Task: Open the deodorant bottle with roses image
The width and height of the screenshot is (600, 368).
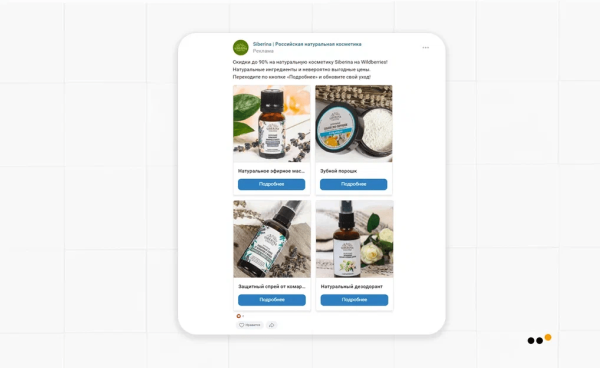Action: [x=355, y=239]
